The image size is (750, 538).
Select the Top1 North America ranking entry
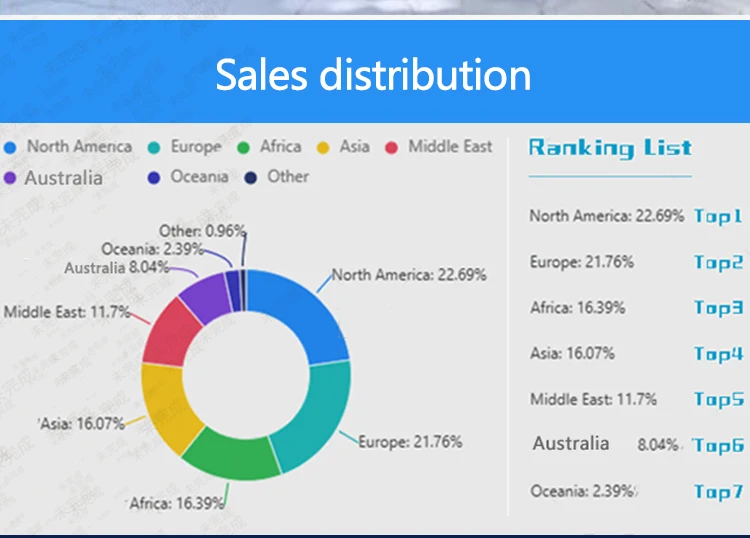[x=636, y=216]
